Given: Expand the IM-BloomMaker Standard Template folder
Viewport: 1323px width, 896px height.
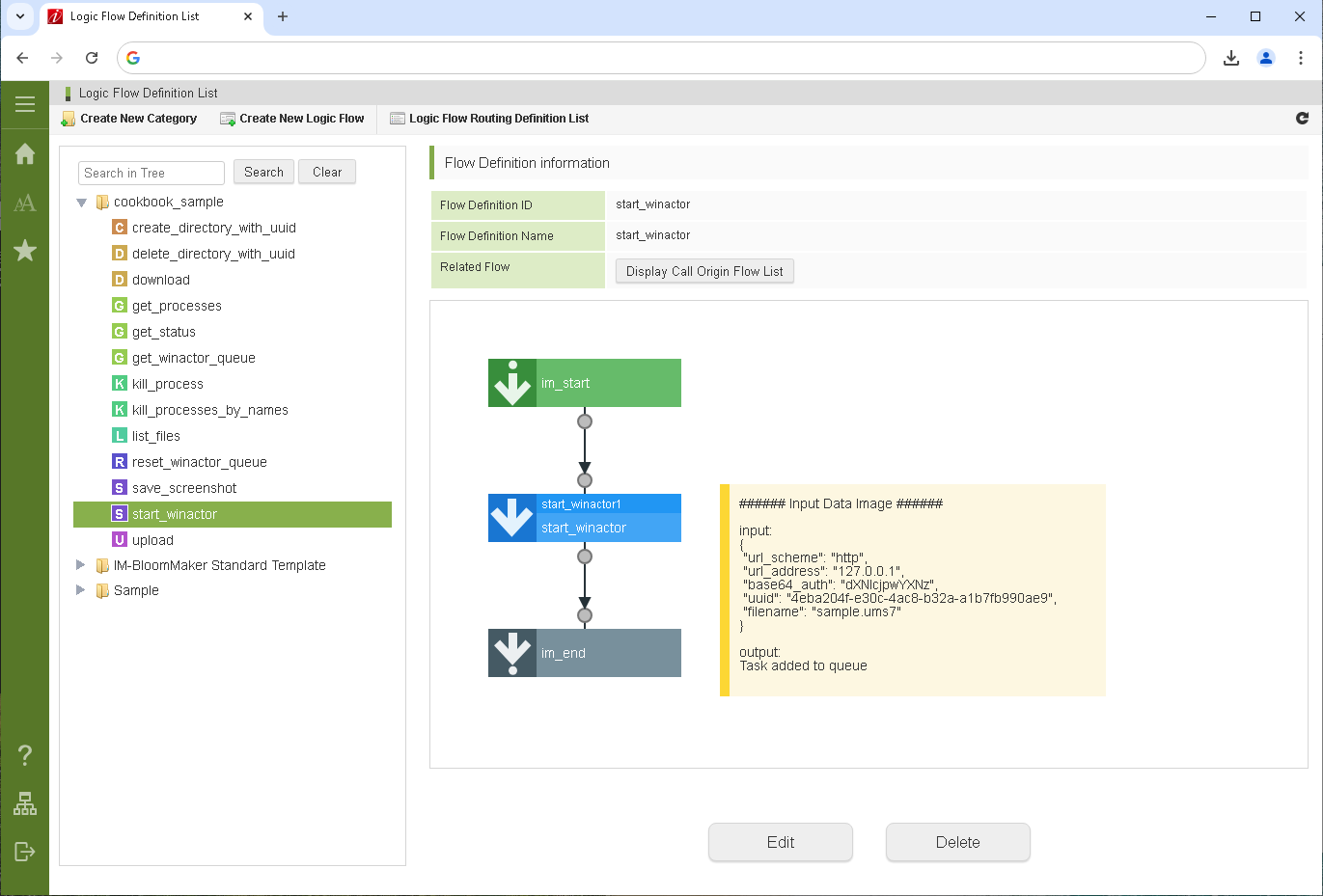Looking at the screenshot, I should tap(81, 565).
